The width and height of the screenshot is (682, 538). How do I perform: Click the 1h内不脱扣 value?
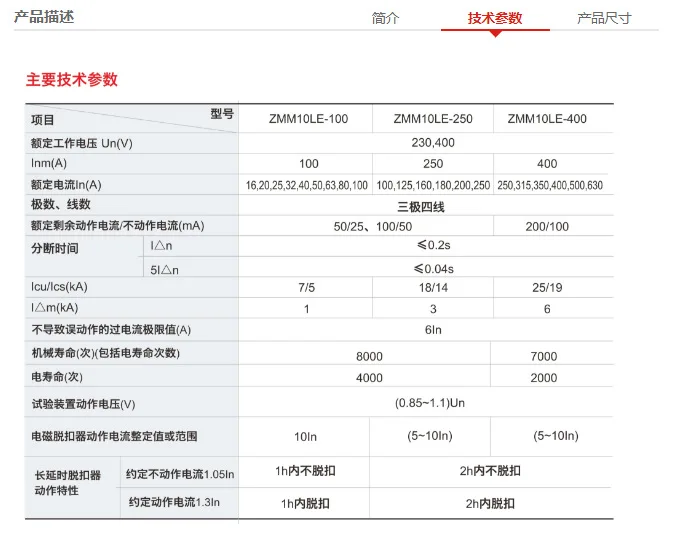[305, 471]
